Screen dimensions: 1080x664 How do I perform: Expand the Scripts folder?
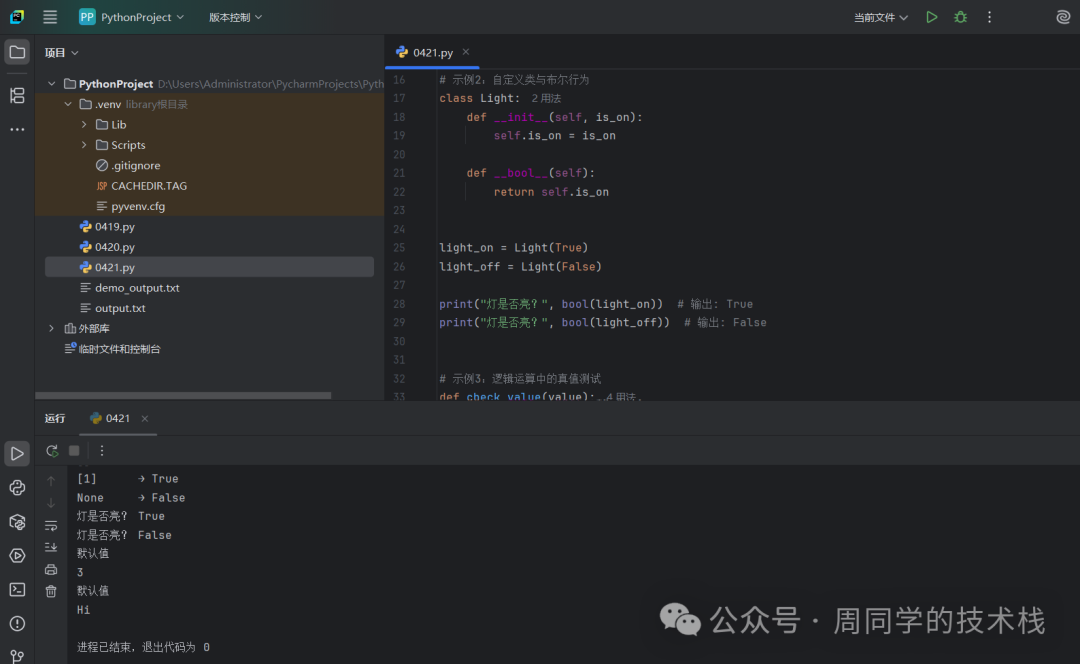click(84, 145)
